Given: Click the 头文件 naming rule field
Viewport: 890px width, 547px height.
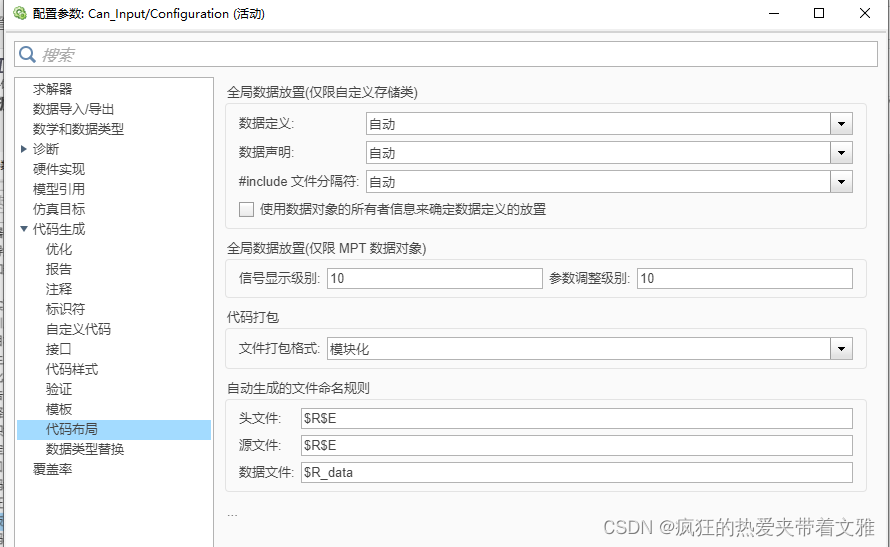Looking at the screenshot, I should click(577, 418).
